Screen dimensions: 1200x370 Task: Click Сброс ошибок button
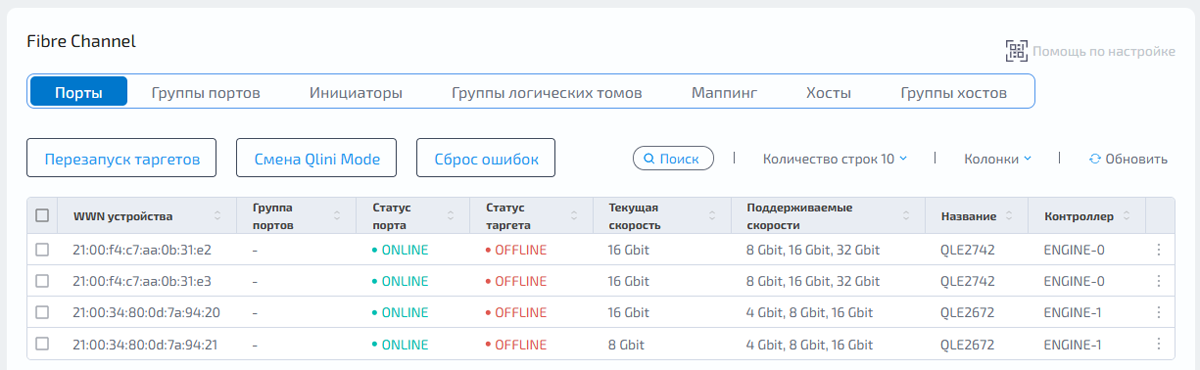[485, 158]
